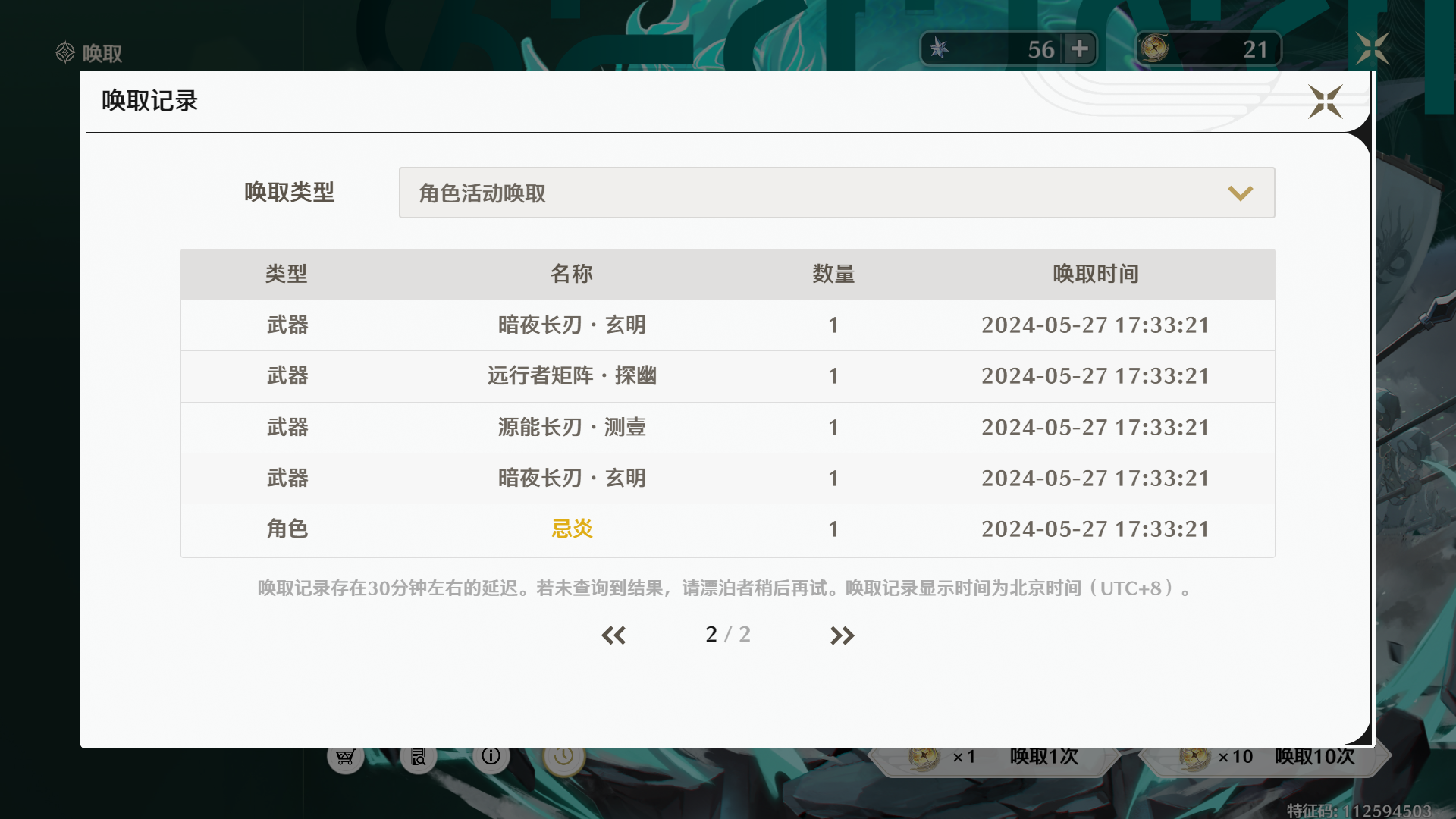Click the top-right cross exit icon
This screenshot has height=819, width=1456.
point(1373,49)
